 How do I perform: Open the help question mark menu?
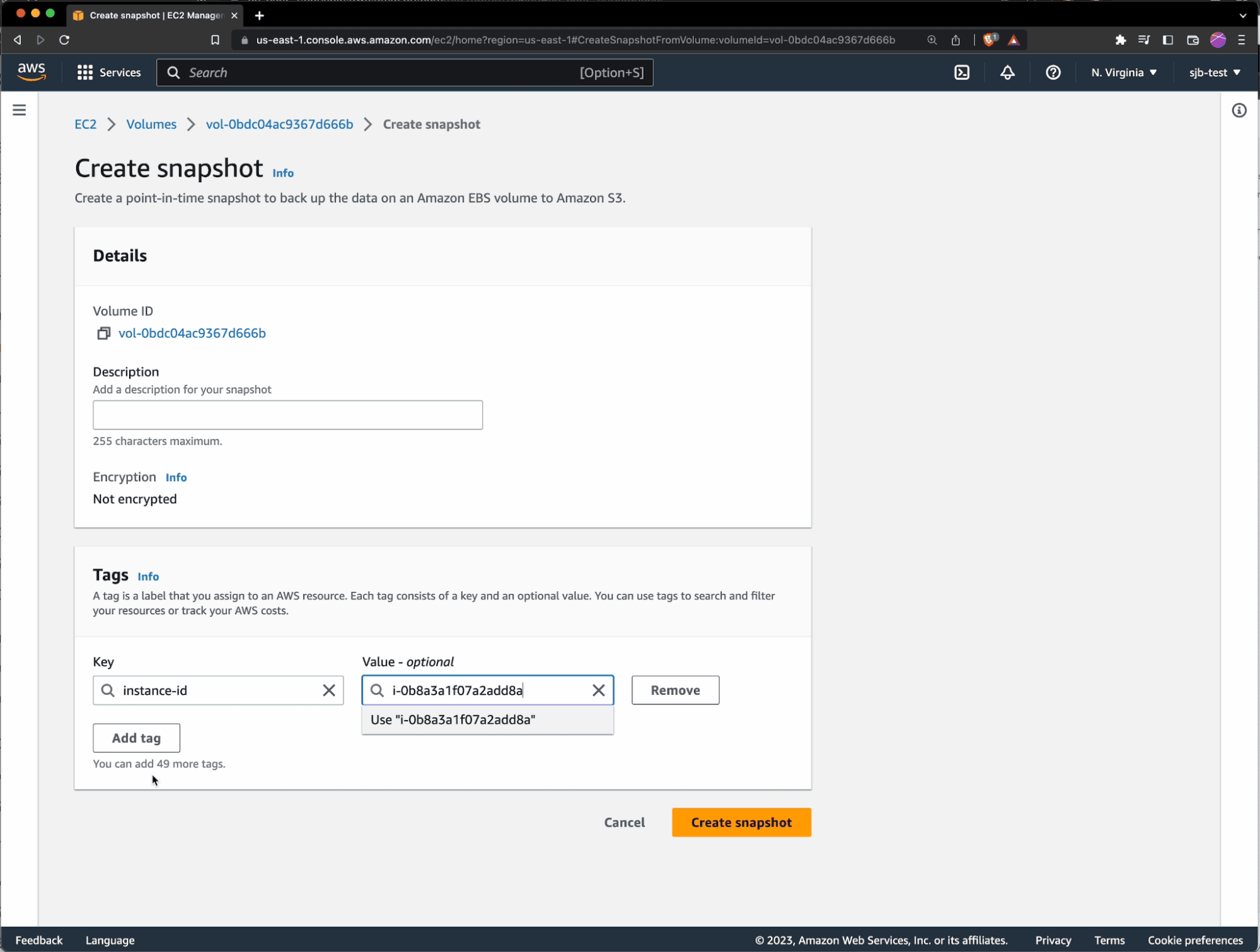[1053, 73]
